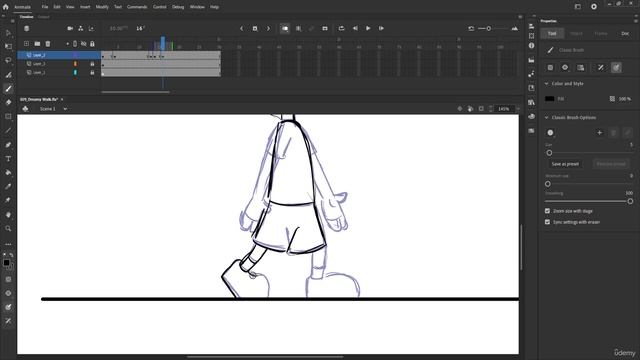The height and width of the screenshot is (360, 640).
Task: Switch to the Doc properties tab
Action: coord(625,33)
